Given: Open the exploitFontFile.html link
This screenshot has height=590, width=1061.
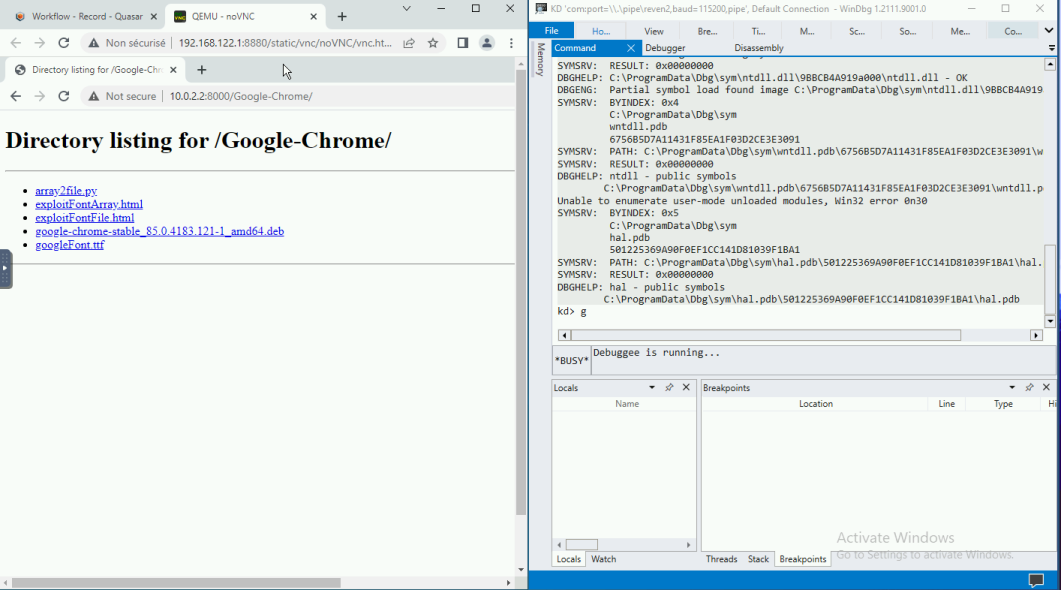Looking at the screenshot, I should point(85,218).
